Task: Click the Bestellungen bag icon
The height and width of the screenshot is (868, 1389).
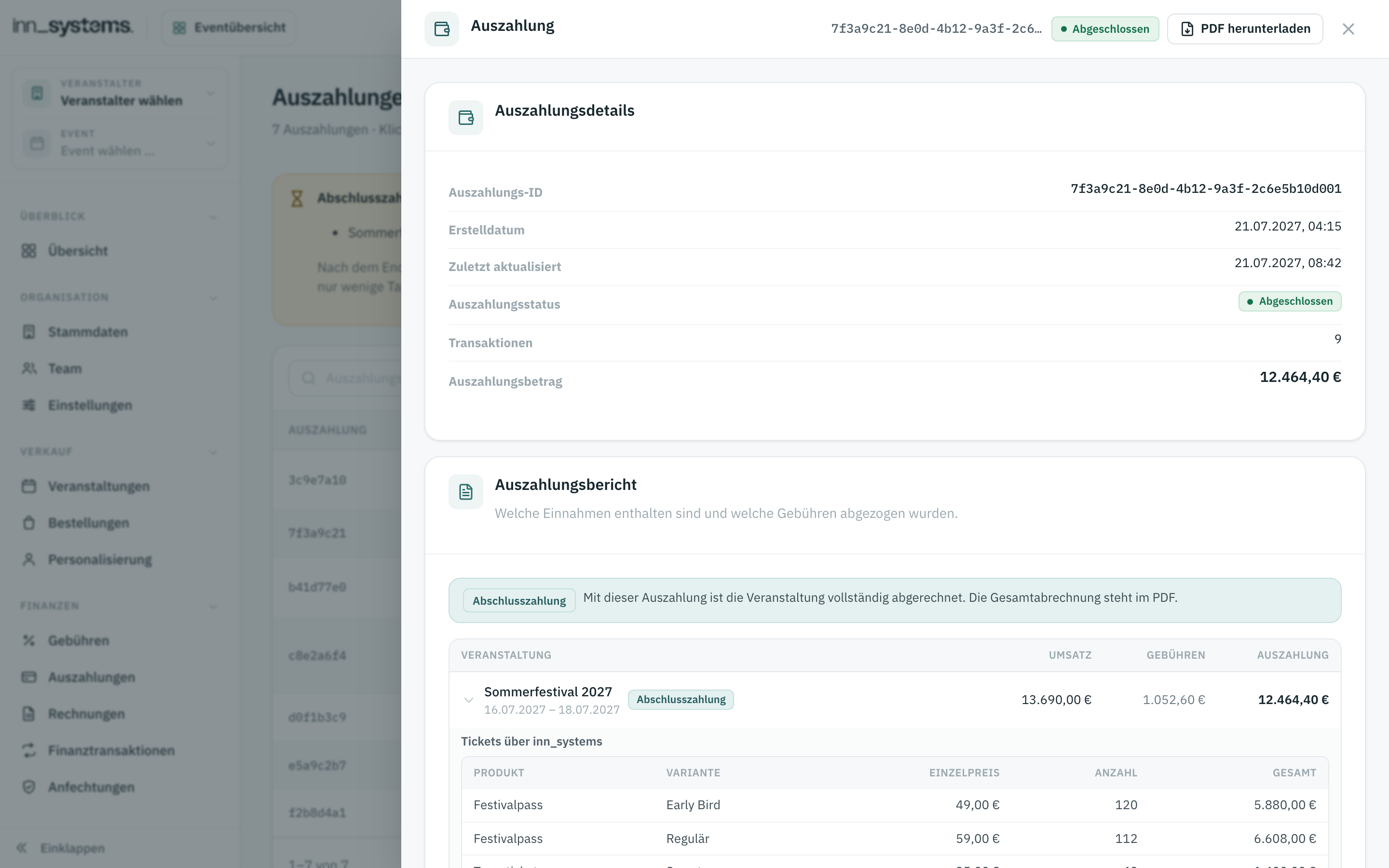Action: [29, 523]
